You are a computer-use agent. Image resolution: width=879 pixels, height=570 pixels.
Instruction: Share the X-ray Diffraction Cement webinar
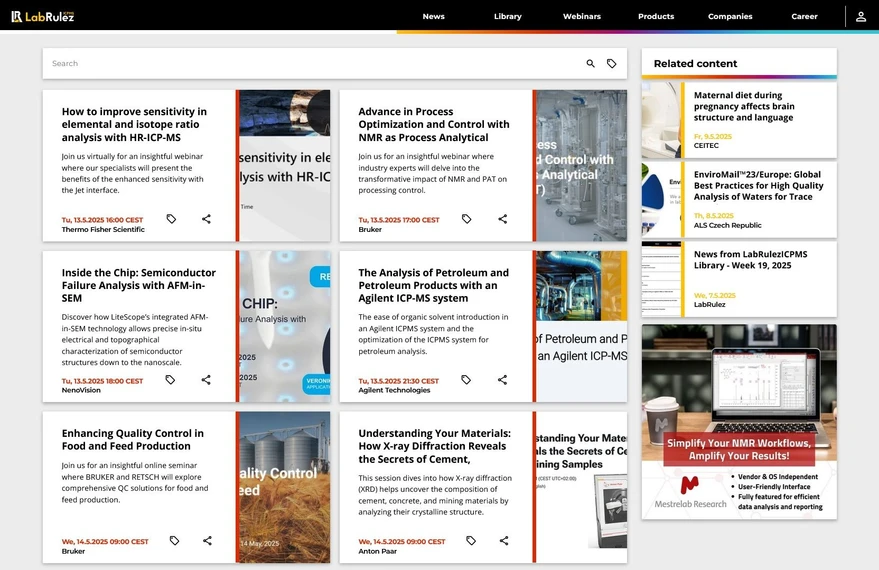click(x=504, y=540)
